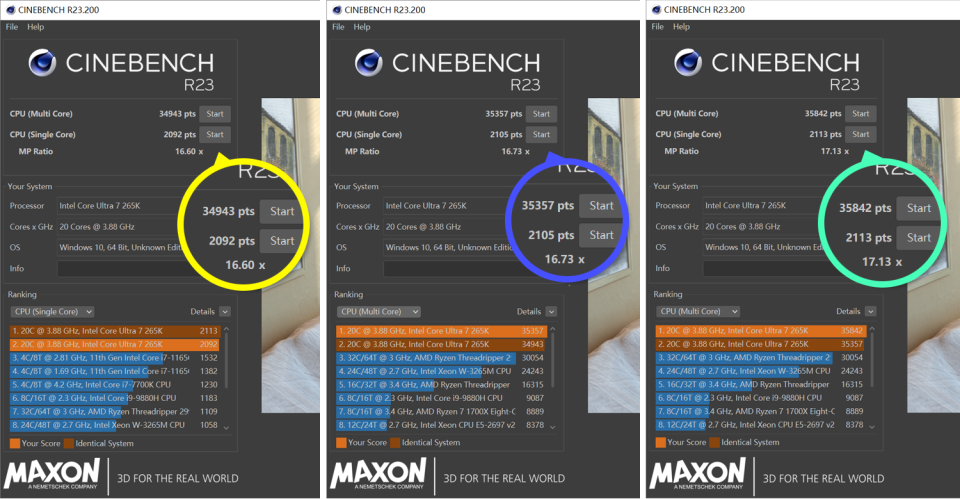
Task: Start Multi Core test beside 34943 pts
Action: [215, 114]
